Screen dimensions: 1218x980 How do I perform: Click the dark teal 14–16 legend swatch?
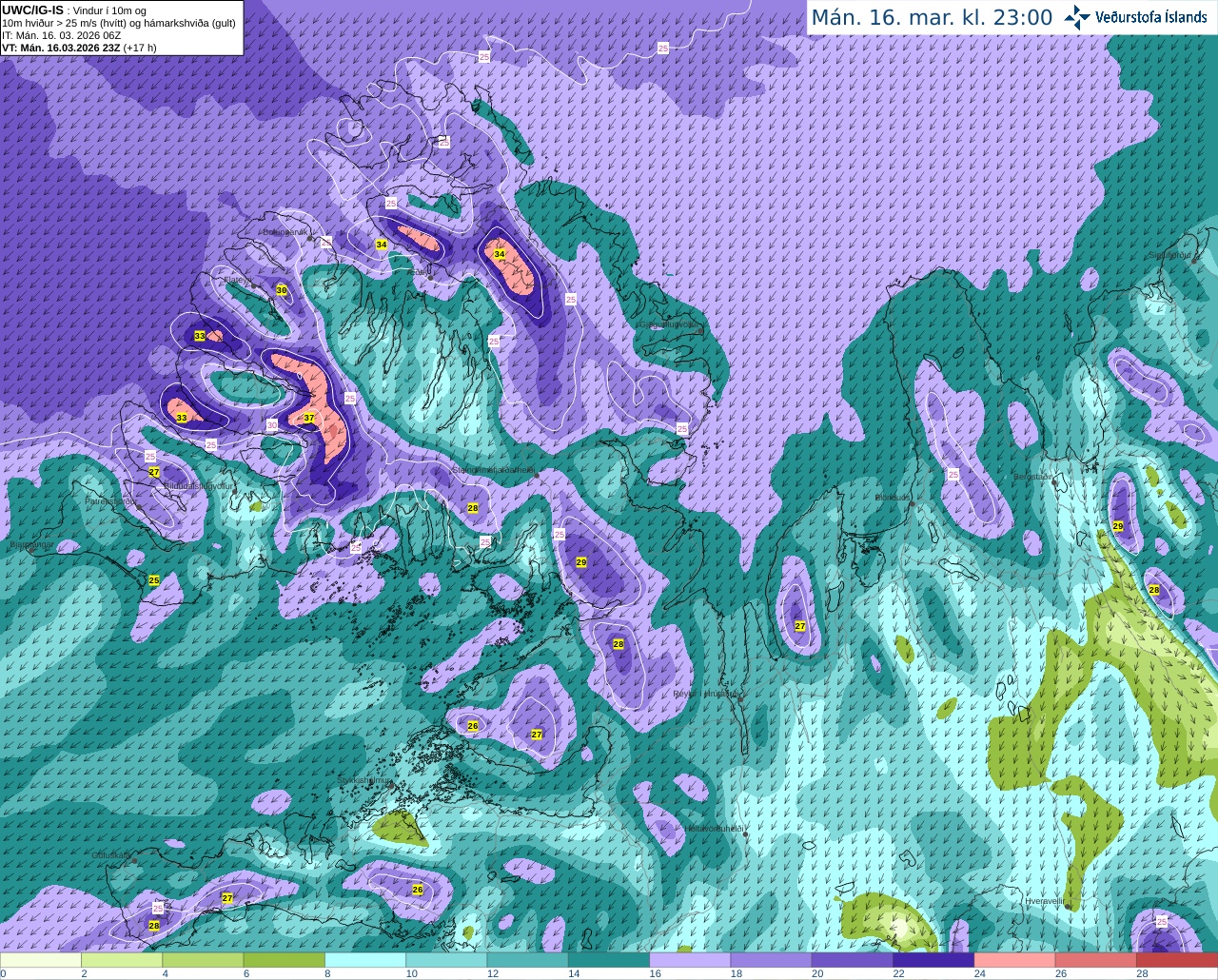click(608, 960)
